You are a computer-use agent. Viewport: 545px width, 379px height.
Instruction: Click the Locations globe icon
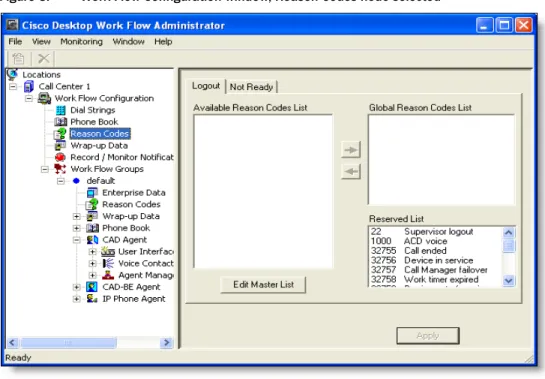click(13, 74)
